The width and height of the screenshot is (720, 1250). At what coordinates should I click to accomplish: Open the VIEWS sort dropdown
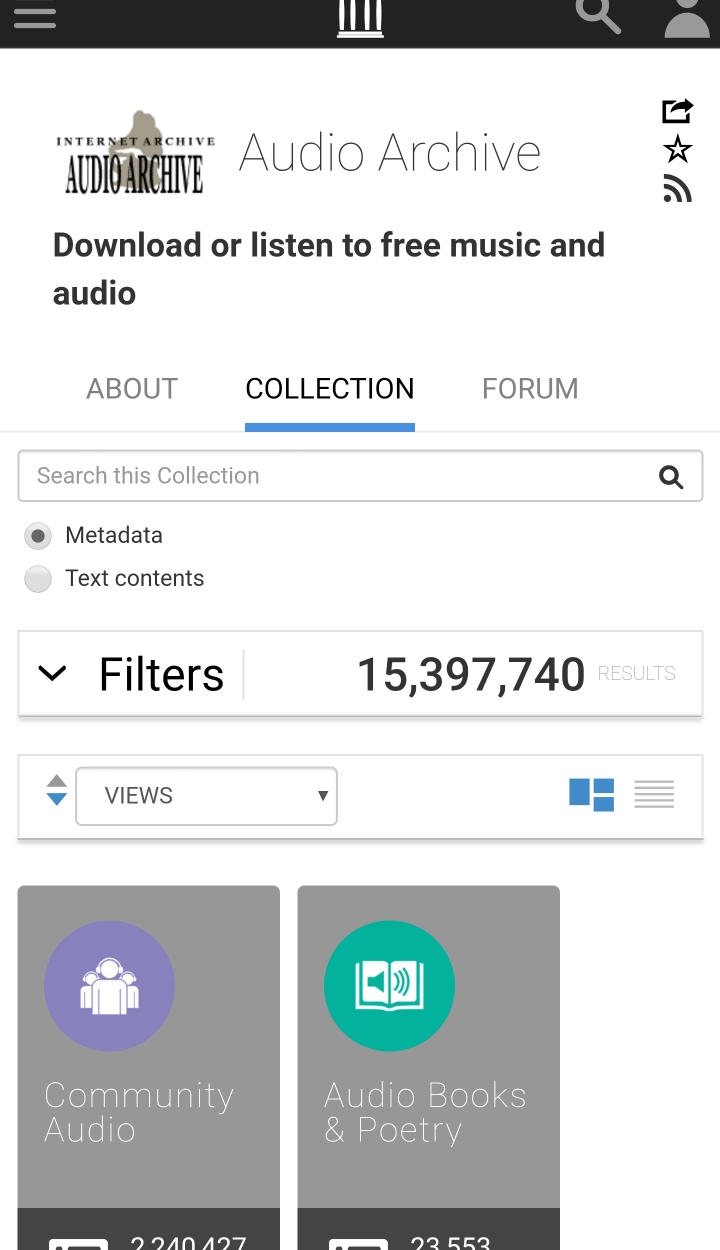coord(207,796)
